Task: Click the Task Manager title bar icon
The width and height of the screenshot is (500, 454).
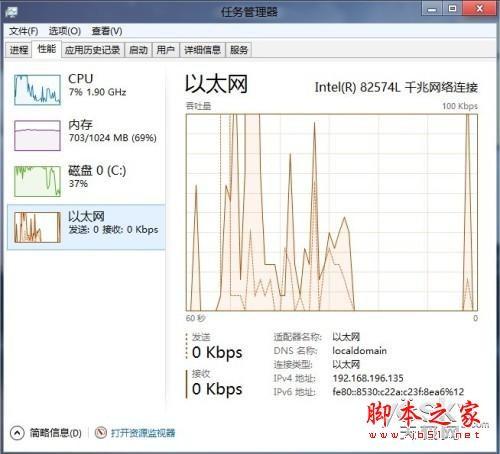Action: [x=11, y=12]
